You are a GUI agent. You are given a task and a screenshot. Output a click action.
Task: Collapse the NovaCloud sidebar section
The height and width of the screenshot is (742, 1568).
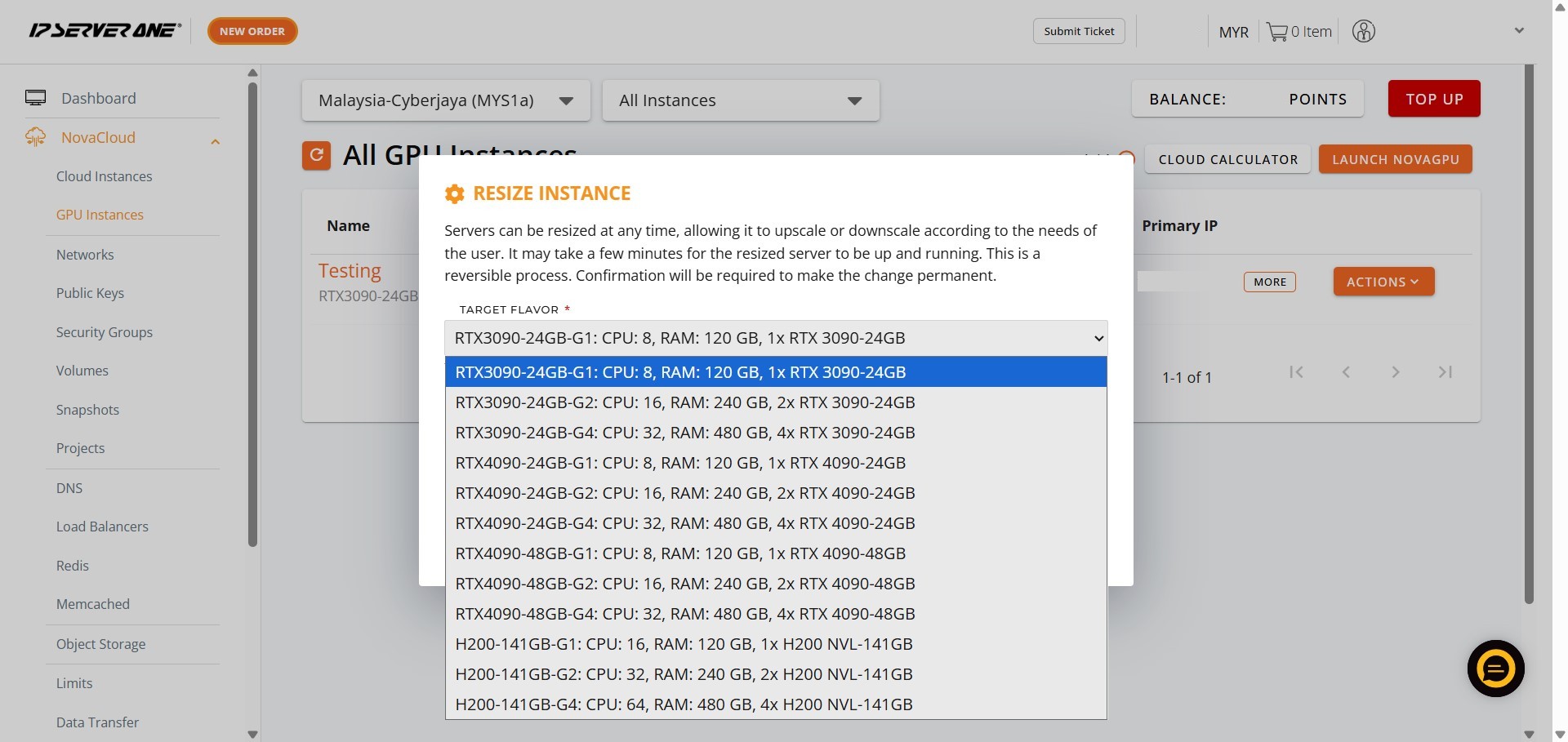215,141
